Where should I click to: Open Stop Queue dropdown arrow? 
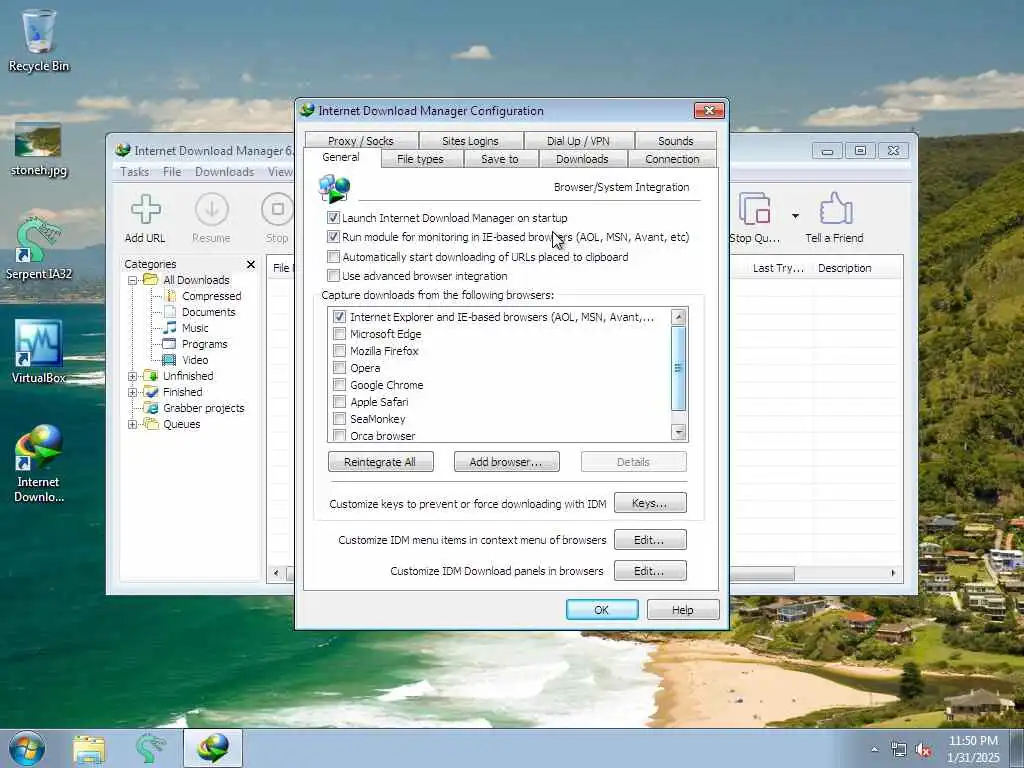pos(795,216)
